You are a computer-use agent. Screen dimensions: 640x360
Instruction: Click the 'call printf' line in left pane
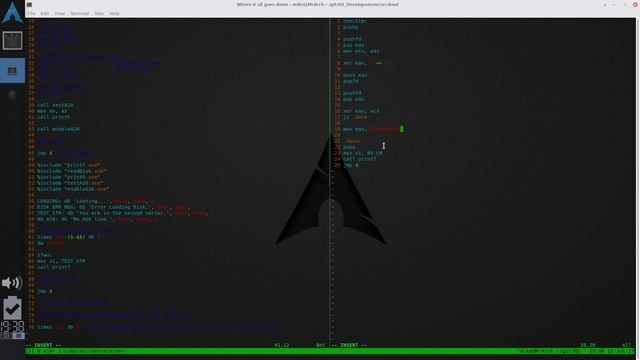coord(54,267)
